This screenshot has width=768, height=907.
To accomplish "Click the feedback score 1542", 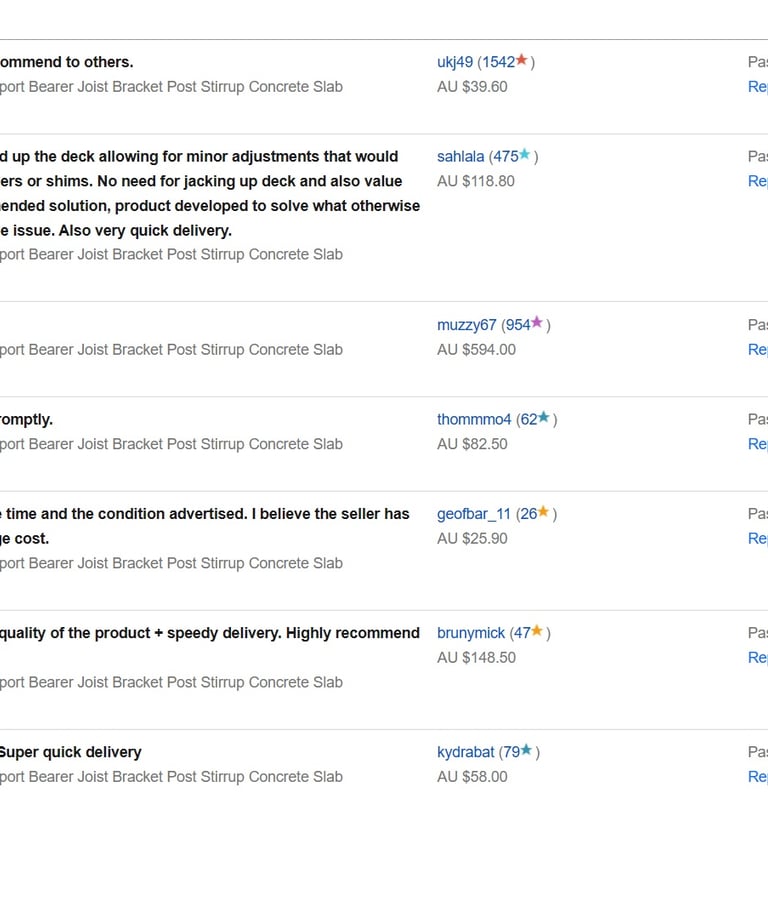I will [x=498, y=62].
